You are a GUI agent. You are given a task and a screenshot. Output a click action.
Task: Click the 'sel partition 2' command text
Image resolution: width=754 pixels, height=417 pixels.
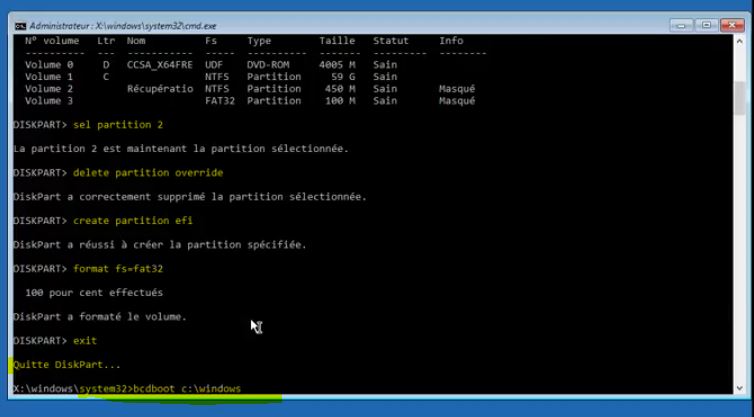click(118, 125)
